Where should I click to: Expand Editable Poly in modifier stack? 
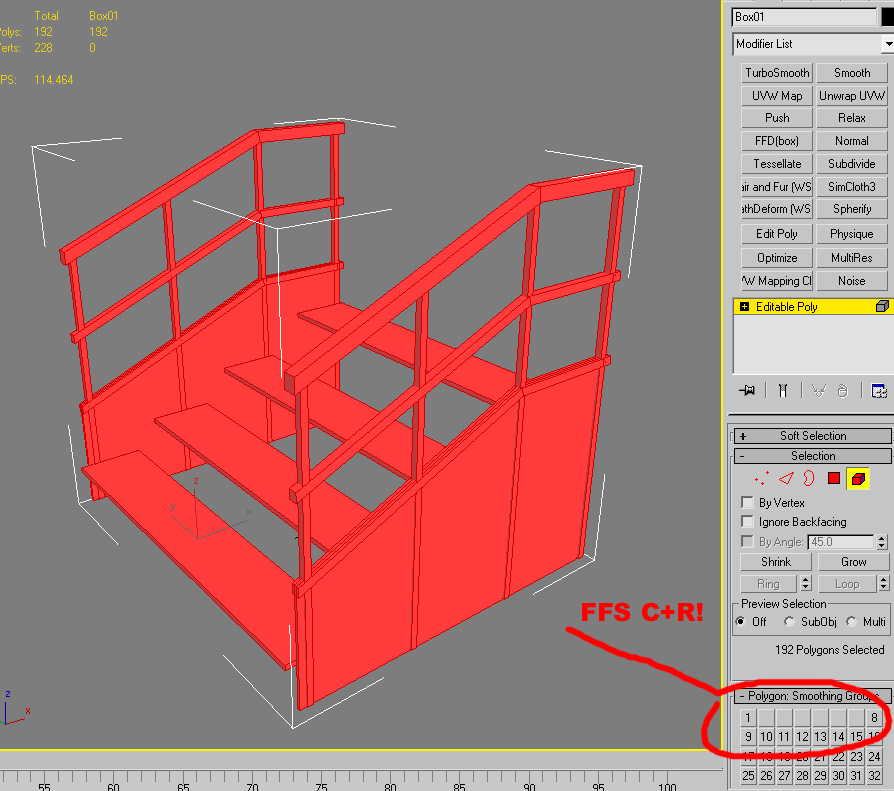pyautogui.click(x=743, y=307)
